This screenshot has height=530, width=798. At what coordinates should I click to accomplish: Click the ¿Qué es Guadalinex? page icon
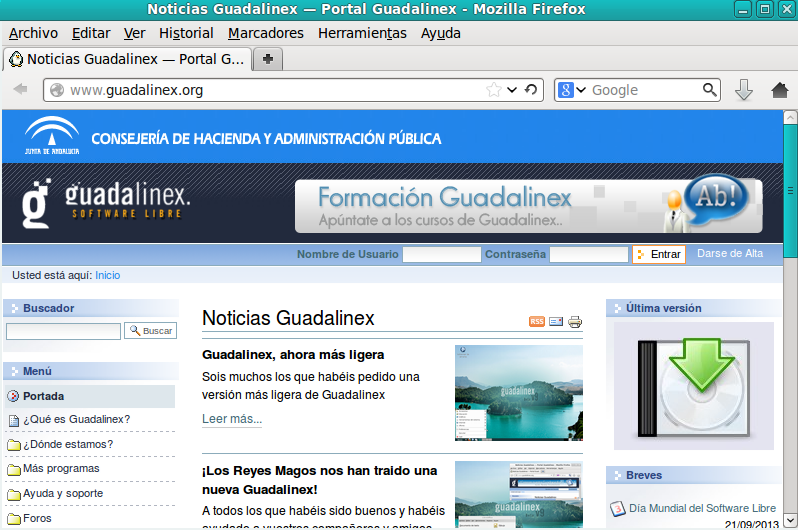pyautogui.click(x=14, y=421)
